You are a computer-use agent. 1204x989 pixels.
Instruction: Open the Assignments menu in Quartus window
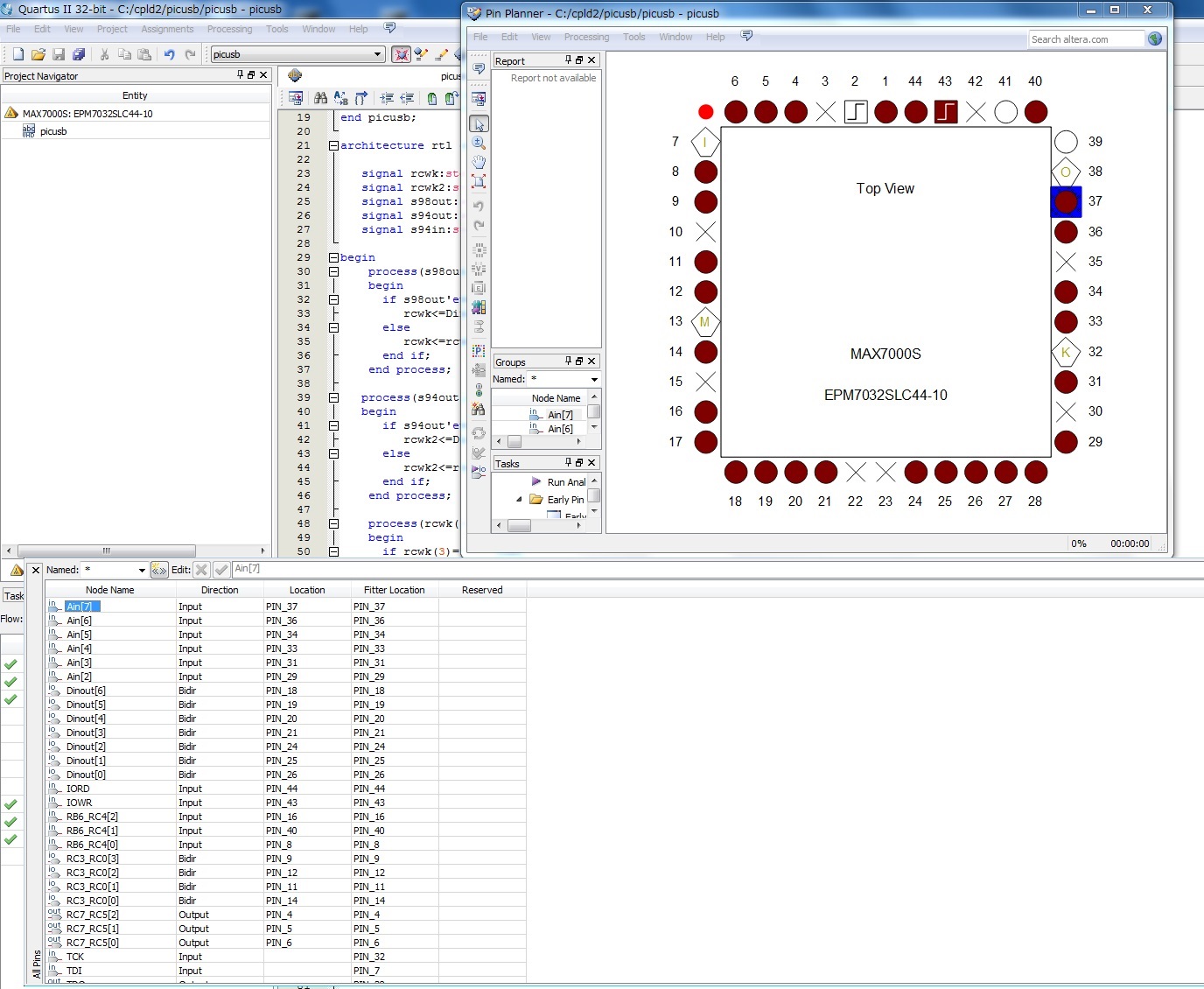[167, 29]
